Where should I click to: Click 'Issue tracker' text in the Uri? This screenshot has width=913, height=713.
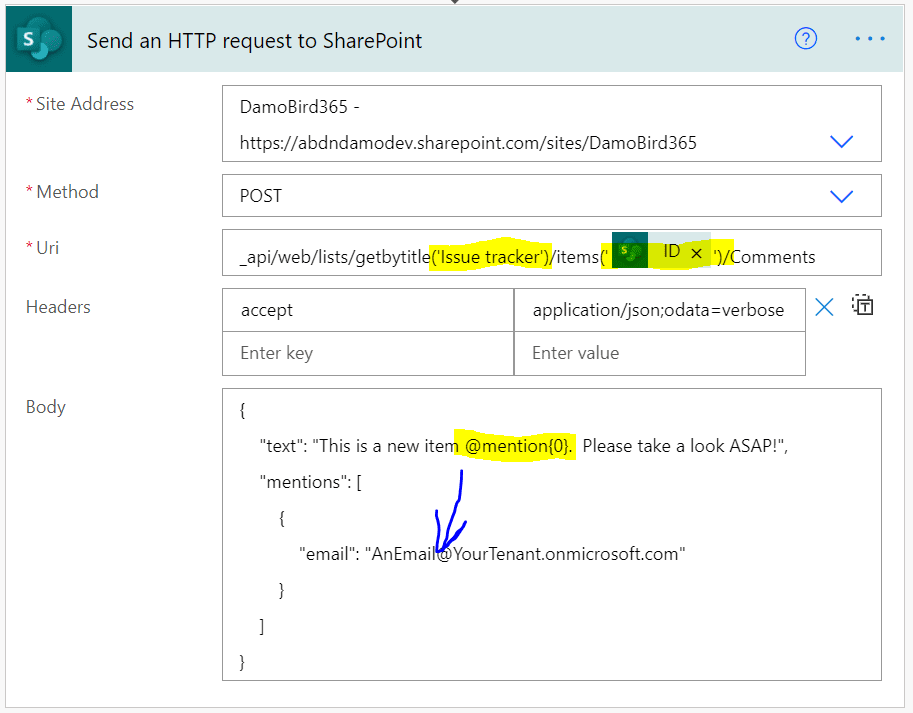490,257
